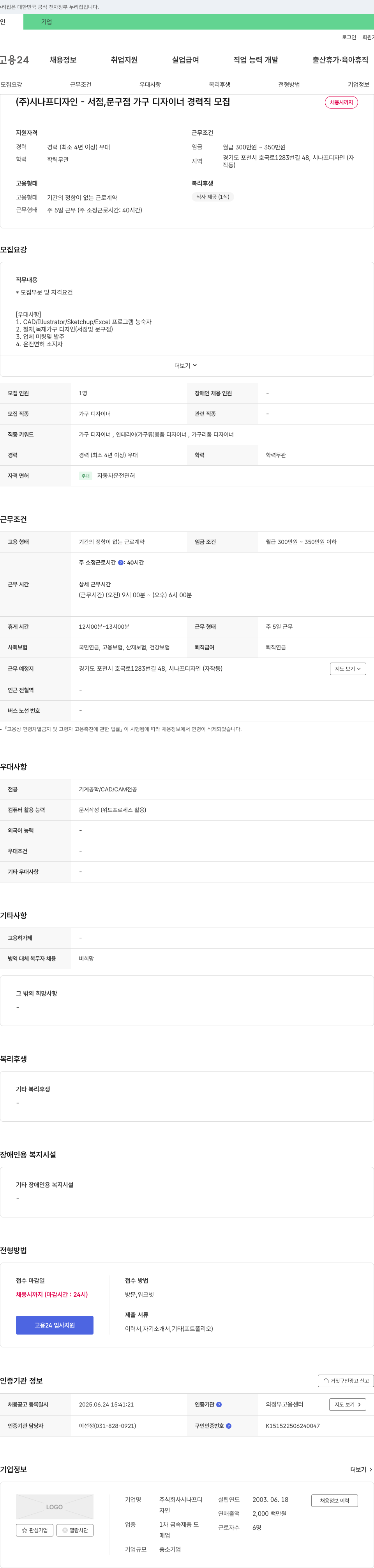Click the 주식회사시나프디자인 company name
This screenshot has width=374, height=1568.
[181, 1505]
